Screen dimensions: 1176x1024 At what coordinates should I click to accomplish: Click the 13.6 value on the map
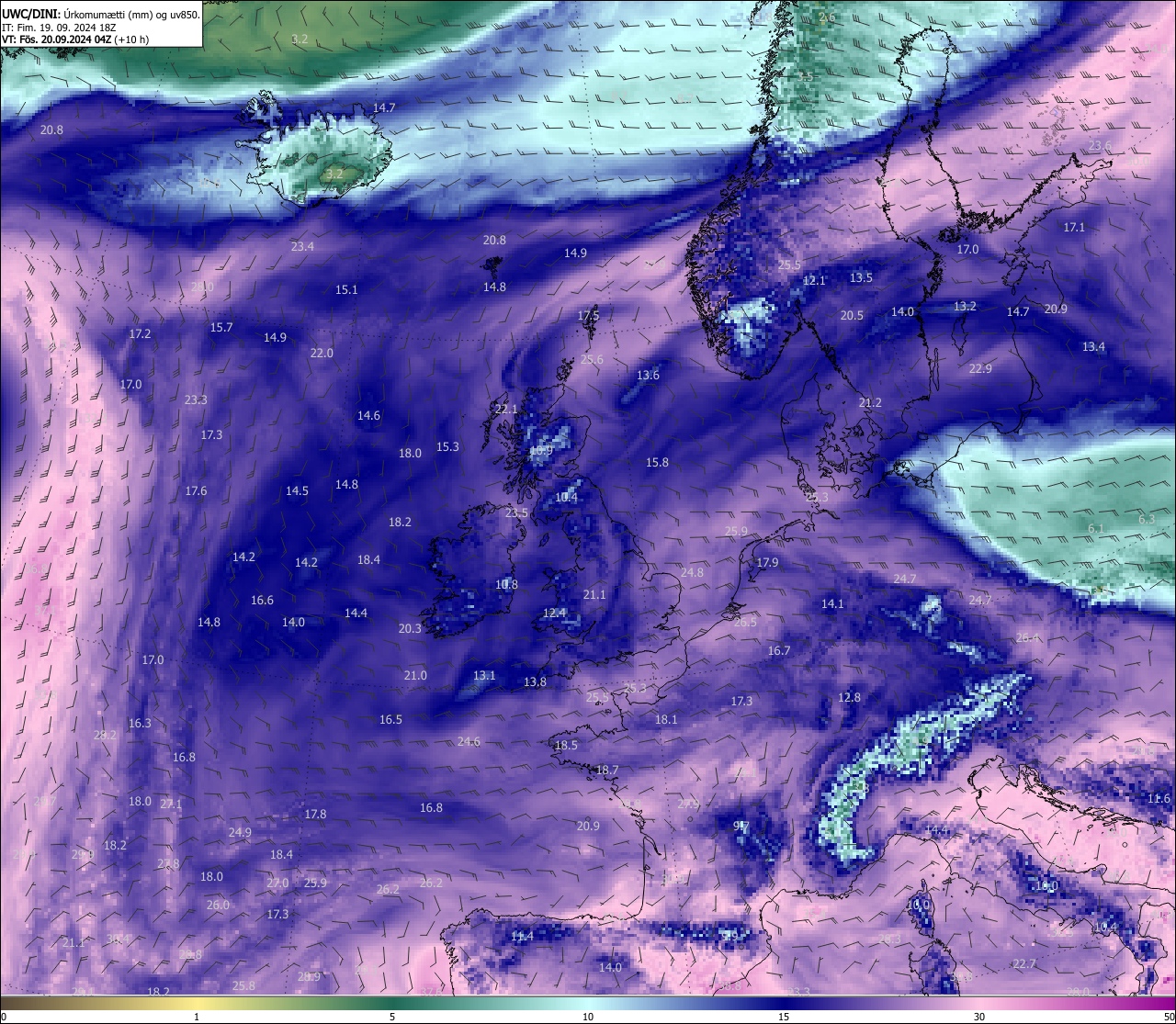pyautogui.click(x=648, y=375)
